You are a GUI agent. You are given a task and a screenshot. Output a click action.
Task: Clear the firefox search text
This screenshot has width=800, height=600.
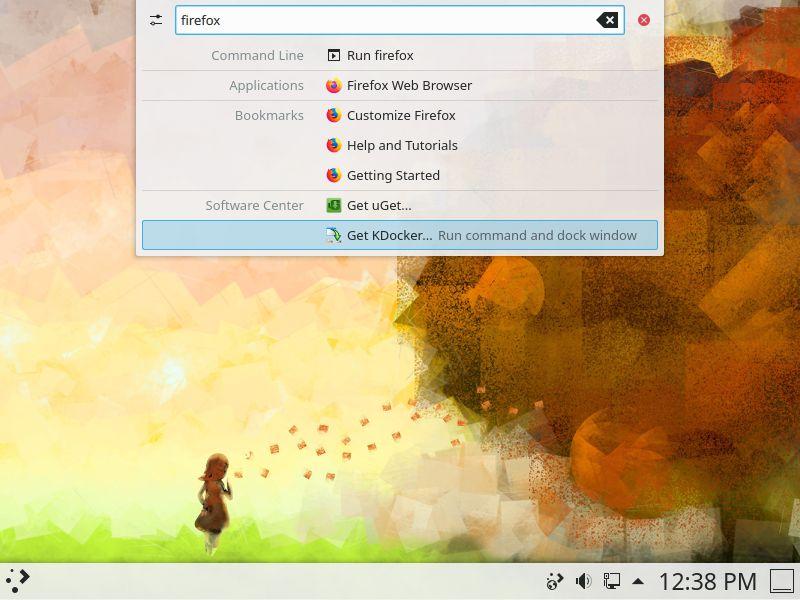pyautogui.click(x=607, y=20)
